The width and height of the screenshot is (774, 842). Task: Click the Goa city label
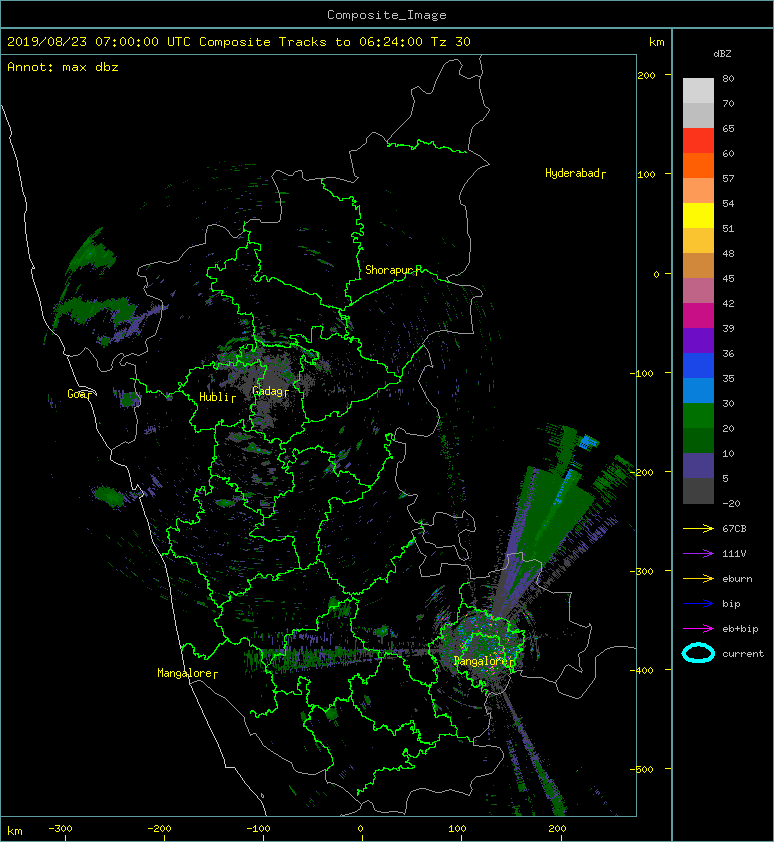pos(78,394)
